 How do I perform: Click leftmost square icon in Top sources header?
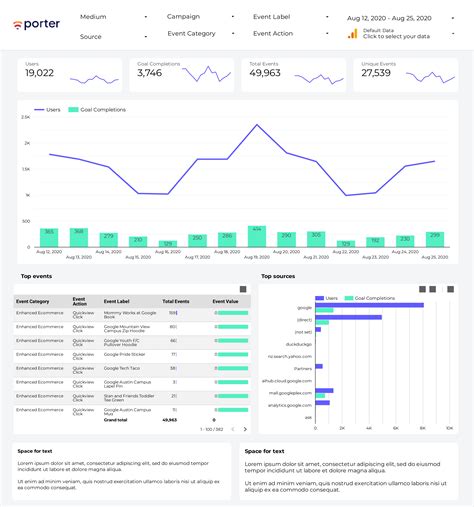pos(422,289)
